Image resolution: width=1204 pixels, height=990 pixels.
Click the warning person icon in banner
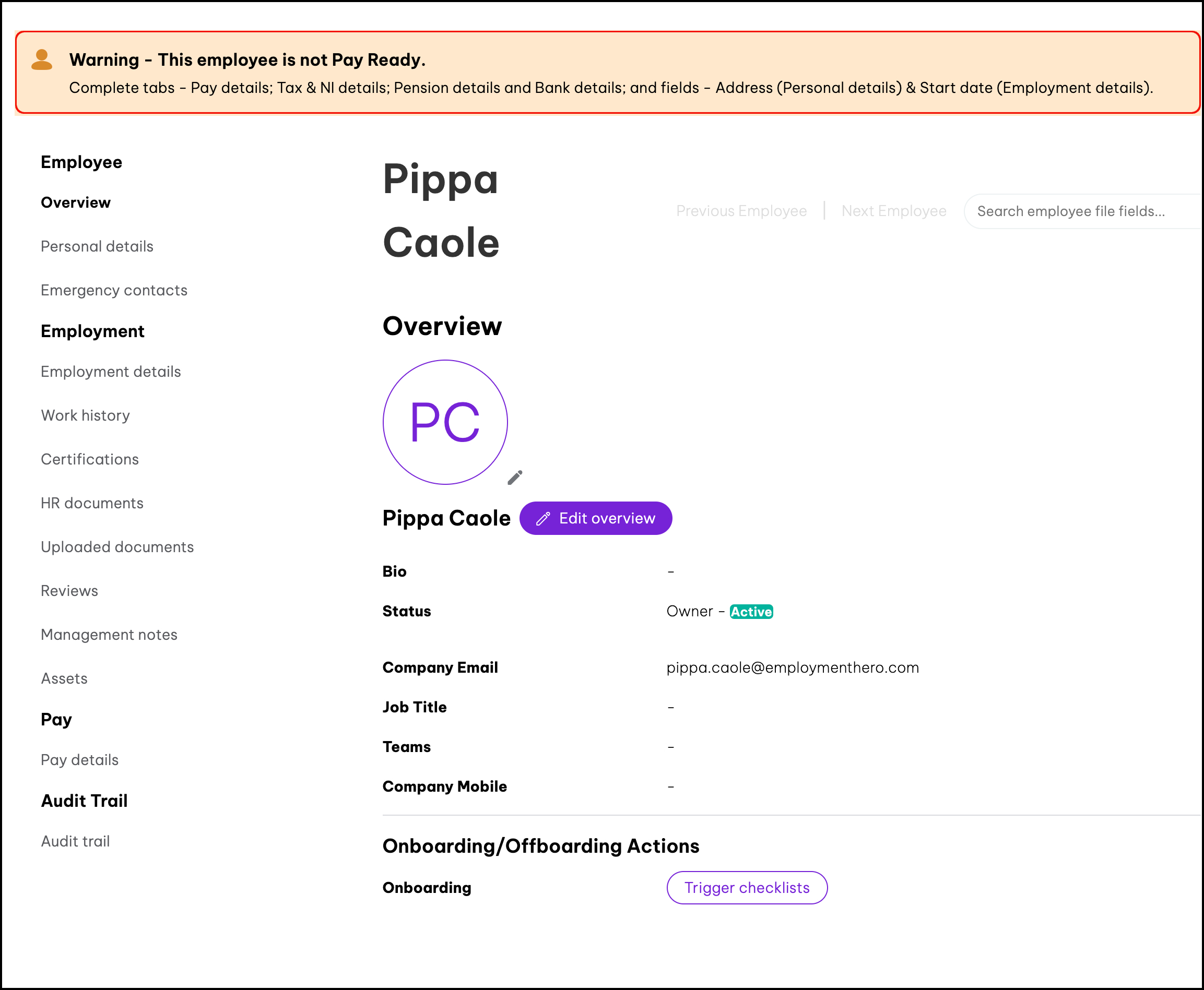click(42, 60)
